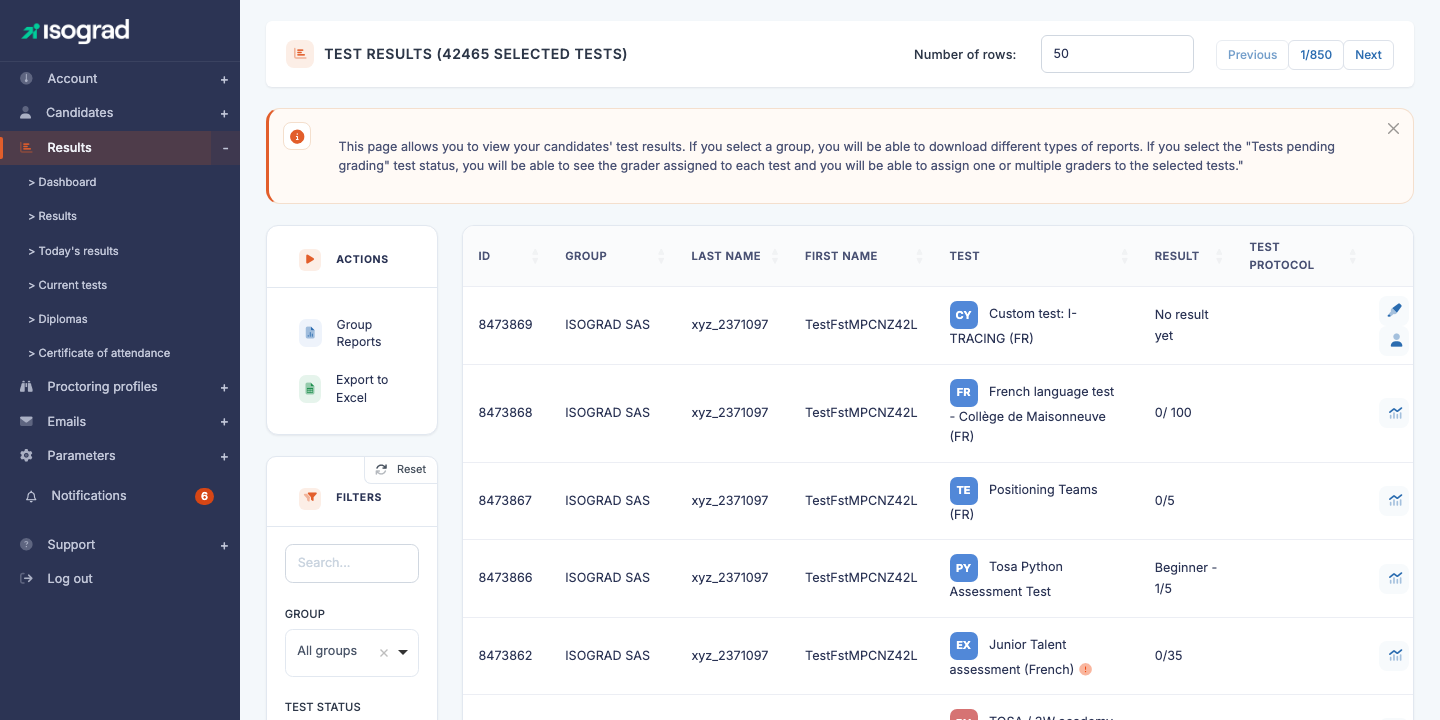Close the information banner
The image size is (1440, 720).
1393,129
